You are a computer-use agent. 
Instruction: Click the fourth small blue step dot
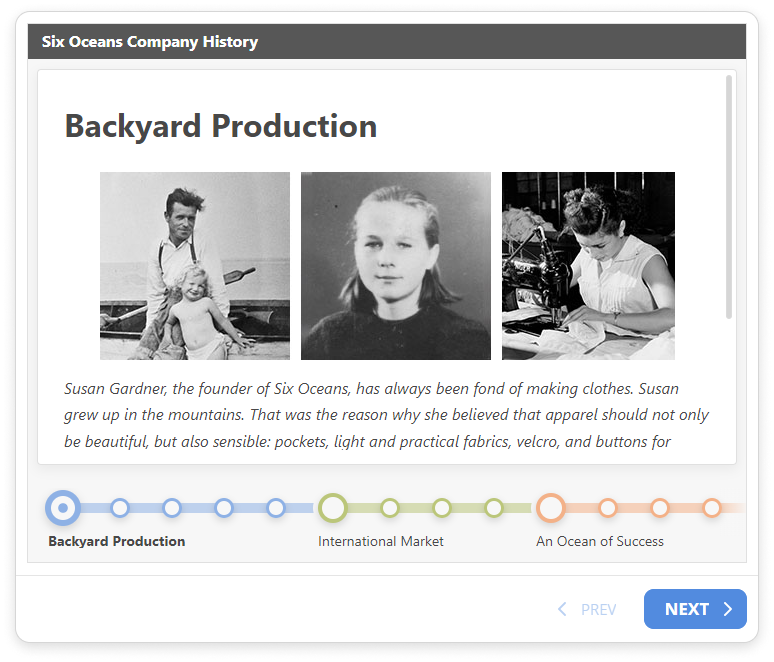point(276,508)
